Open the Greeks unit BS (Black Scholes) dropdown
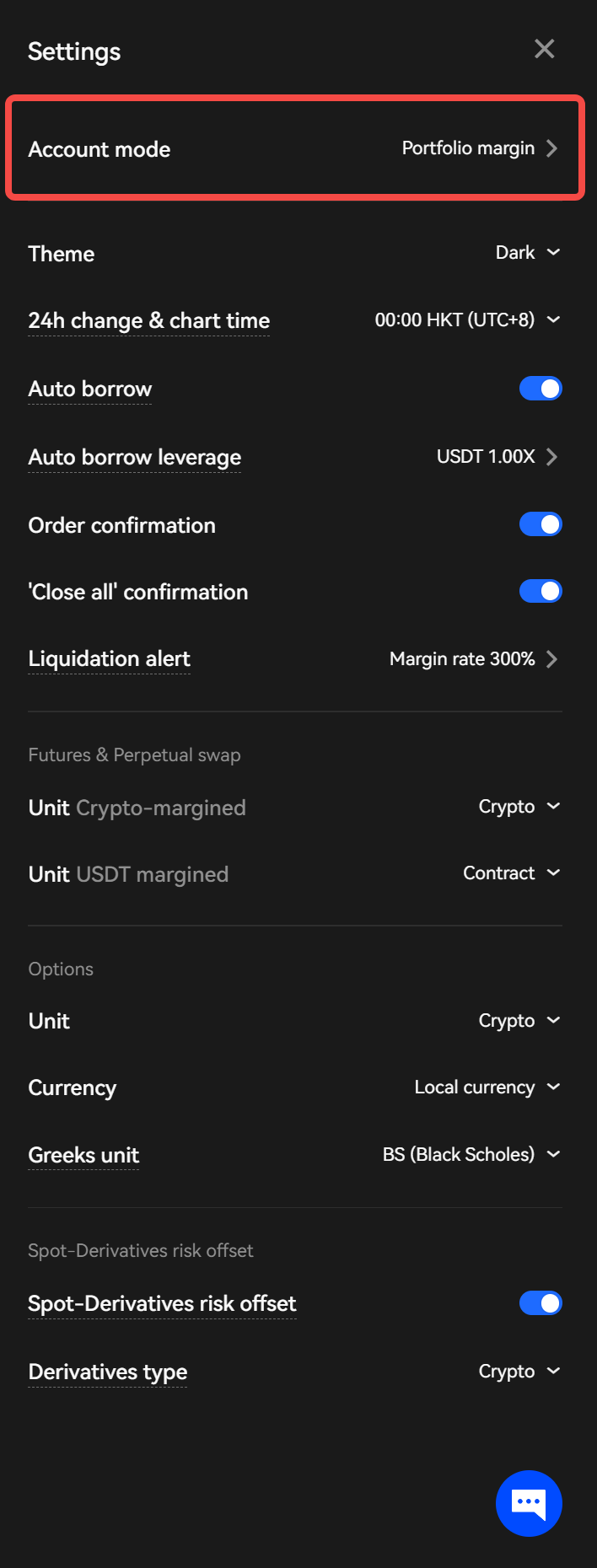 point(471,1154)
